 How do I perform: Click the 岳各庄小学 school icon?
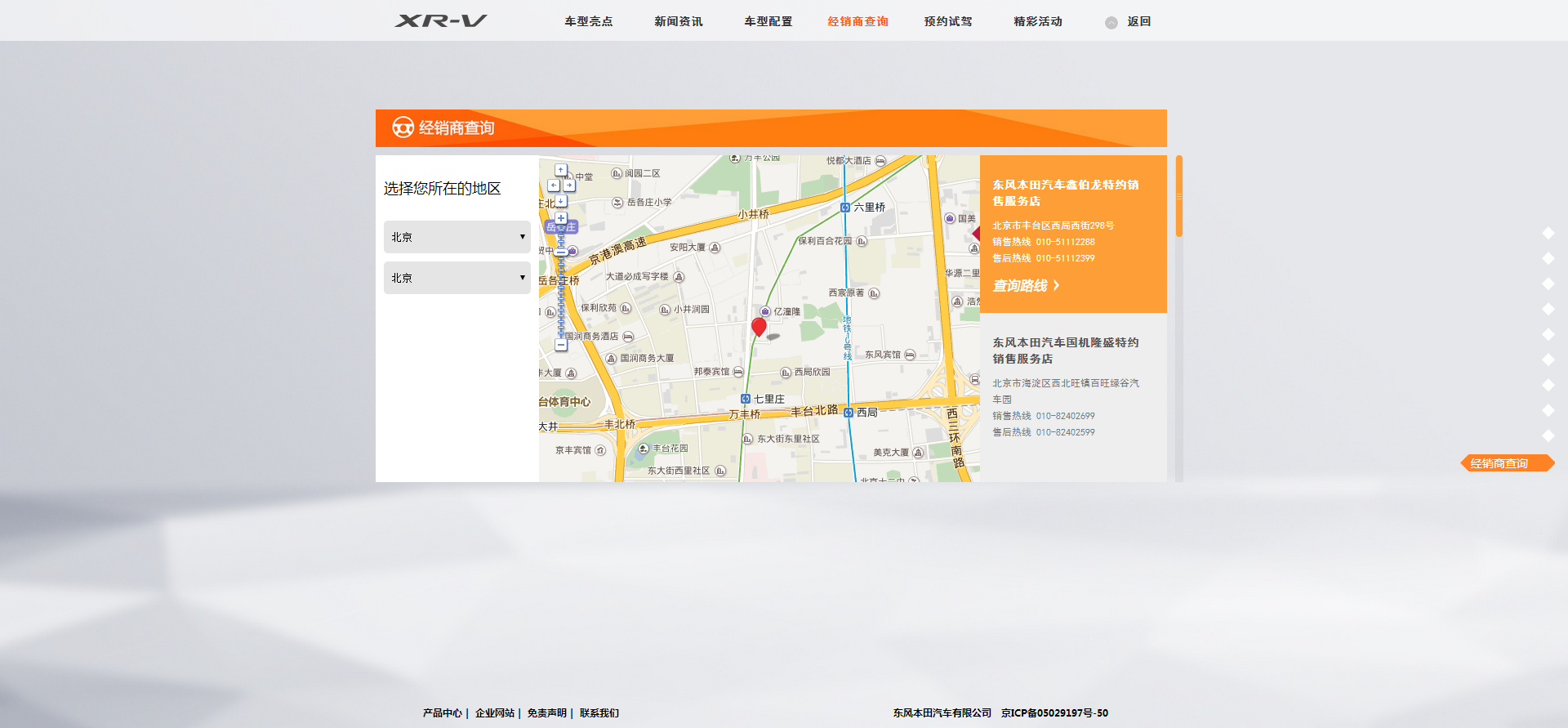tap(617, 203)
